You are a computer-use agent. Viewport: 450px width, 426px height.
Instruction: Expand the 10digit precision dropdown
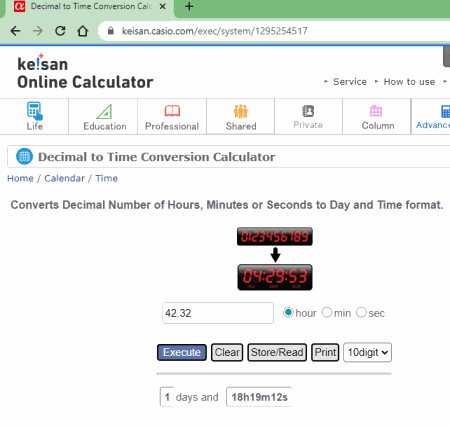[x=367, y=352]
